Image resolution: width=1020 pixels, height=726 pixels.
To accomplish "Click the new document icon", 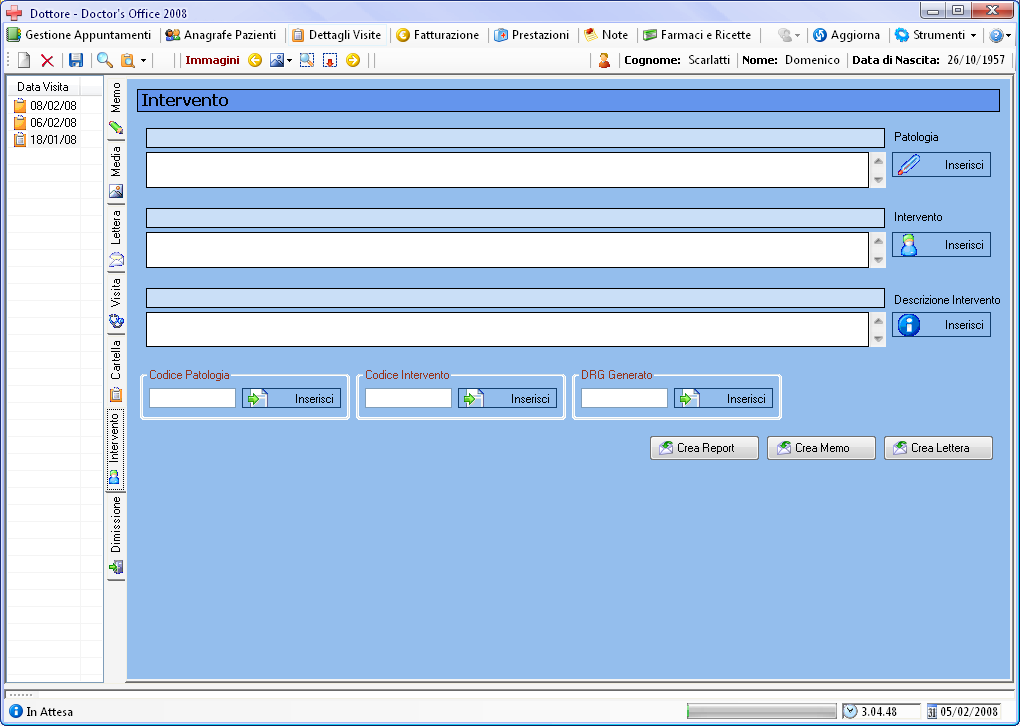I will point(24,60).
